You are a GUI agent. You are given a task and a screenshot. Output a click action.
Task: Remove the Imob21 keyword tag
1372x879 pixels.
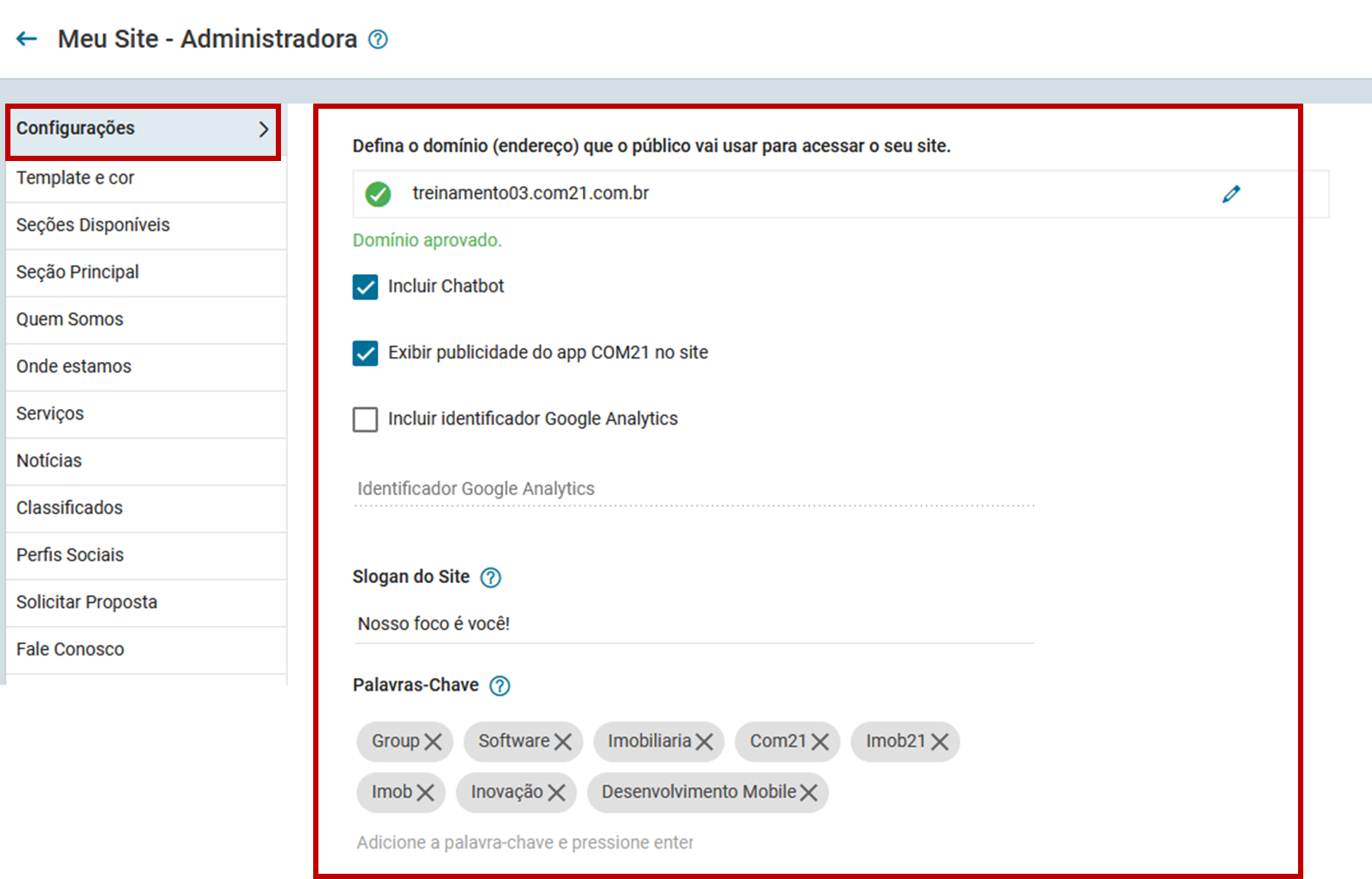click(x=940, y=741)
